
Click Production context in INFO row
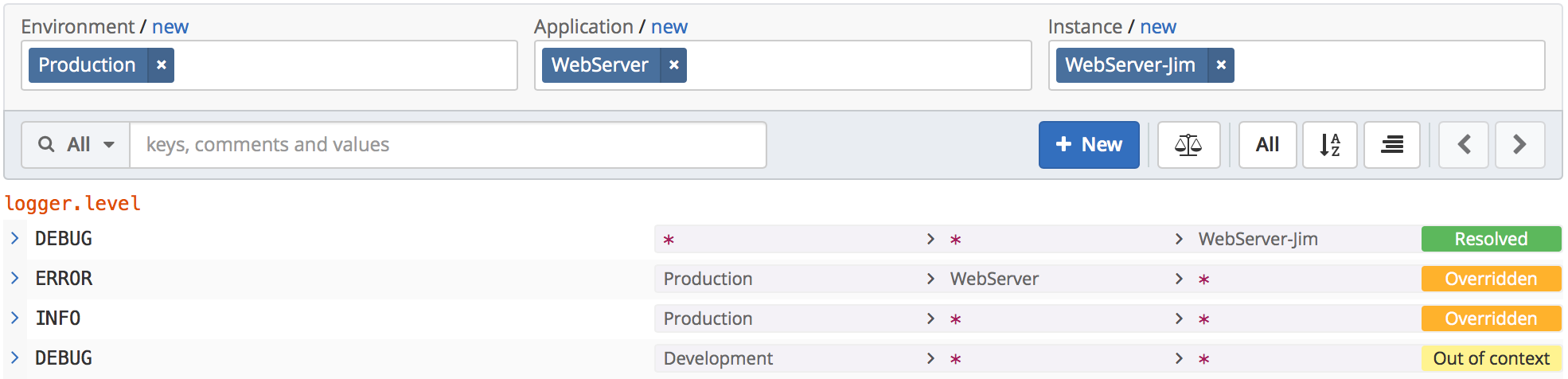pyautogui.click(x=708, y=318)
